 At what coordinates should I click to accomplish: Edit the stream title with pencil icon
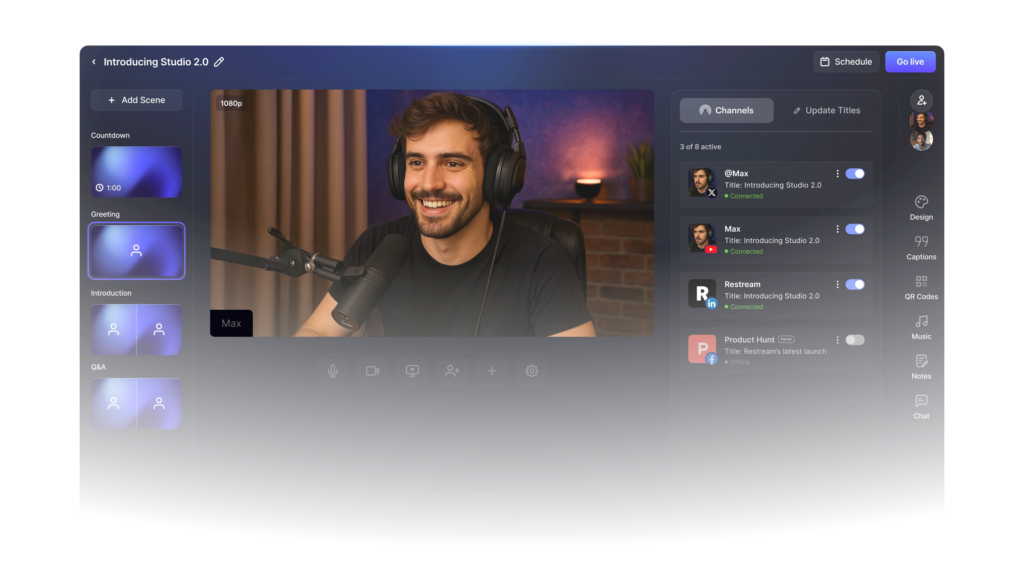[x=219, y=62]
